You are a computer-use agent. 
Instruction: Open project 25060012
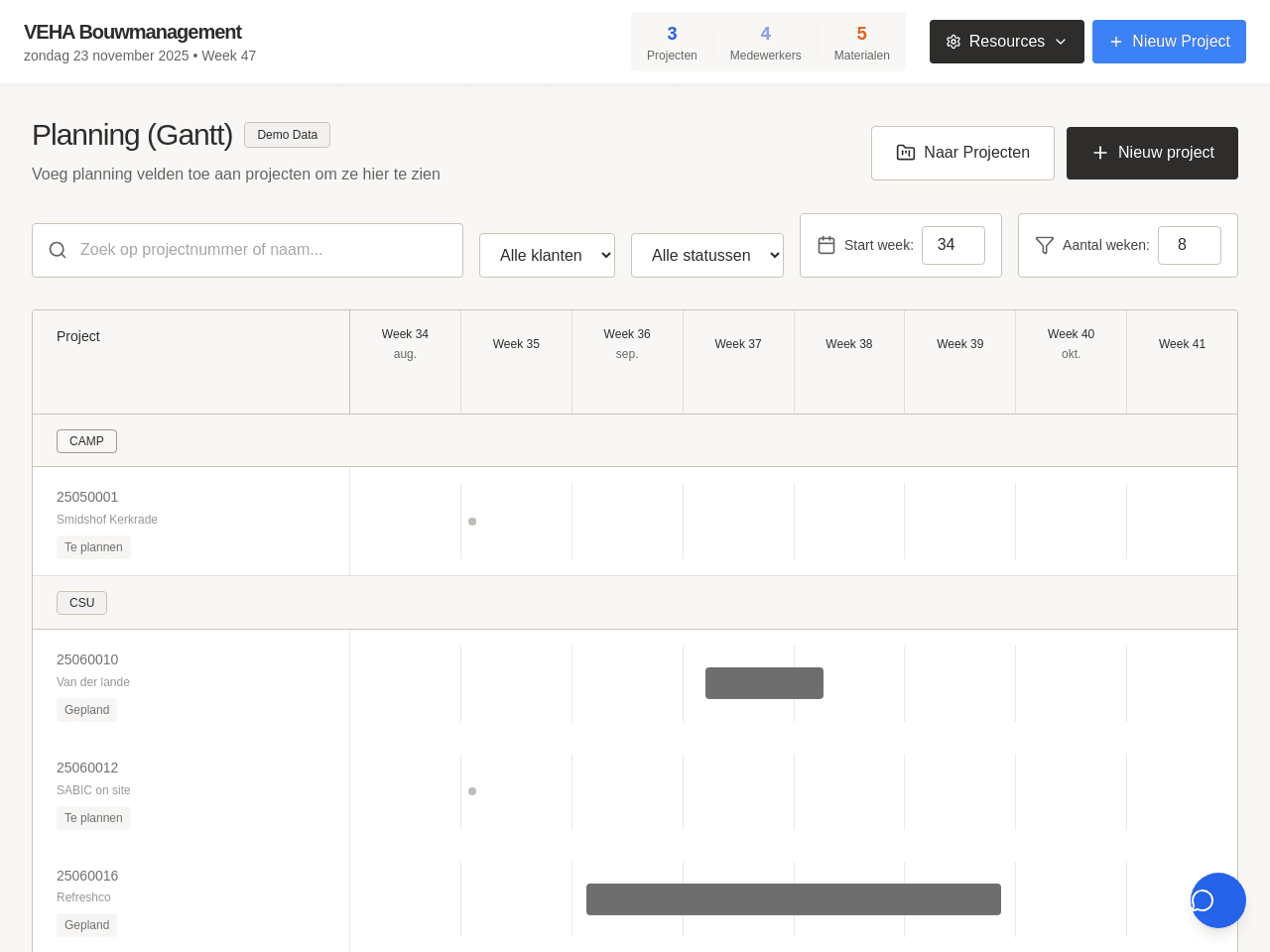point(87,768)
